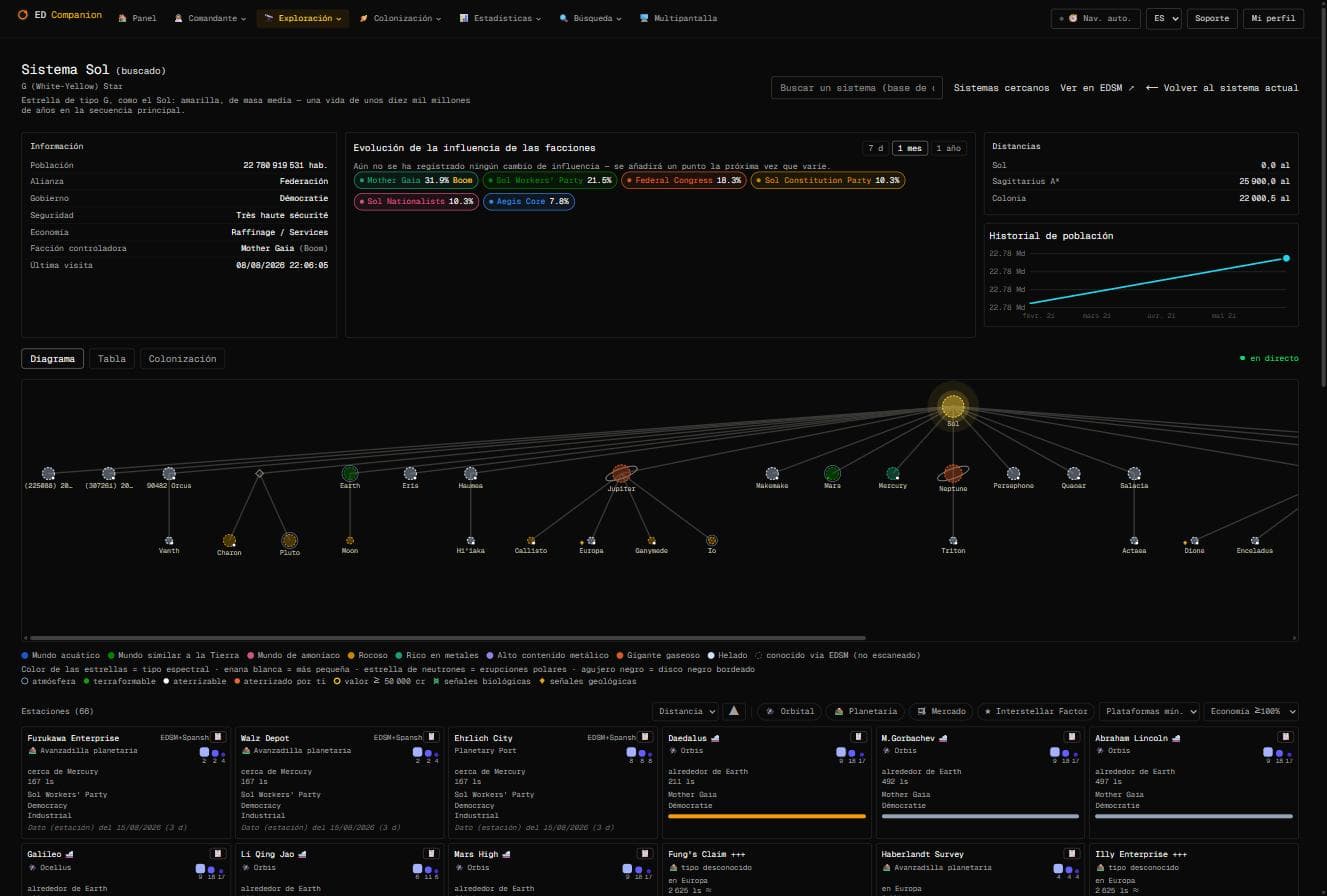Select the Charon body icon
Image resolution: width=1327 pixels, height=896 pixels.
229,540
